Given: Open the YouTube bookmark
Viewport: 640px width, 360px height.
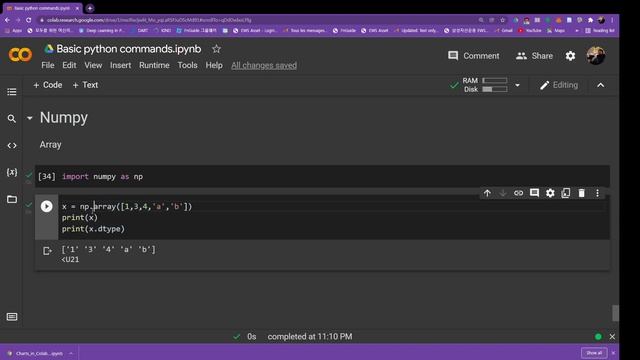Looking at the screenshot, I should point(530,31).
